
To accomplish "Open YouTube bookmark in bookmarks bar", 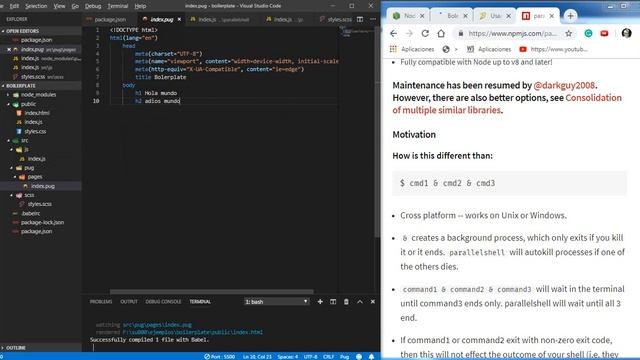I will [x=553, y=49].
